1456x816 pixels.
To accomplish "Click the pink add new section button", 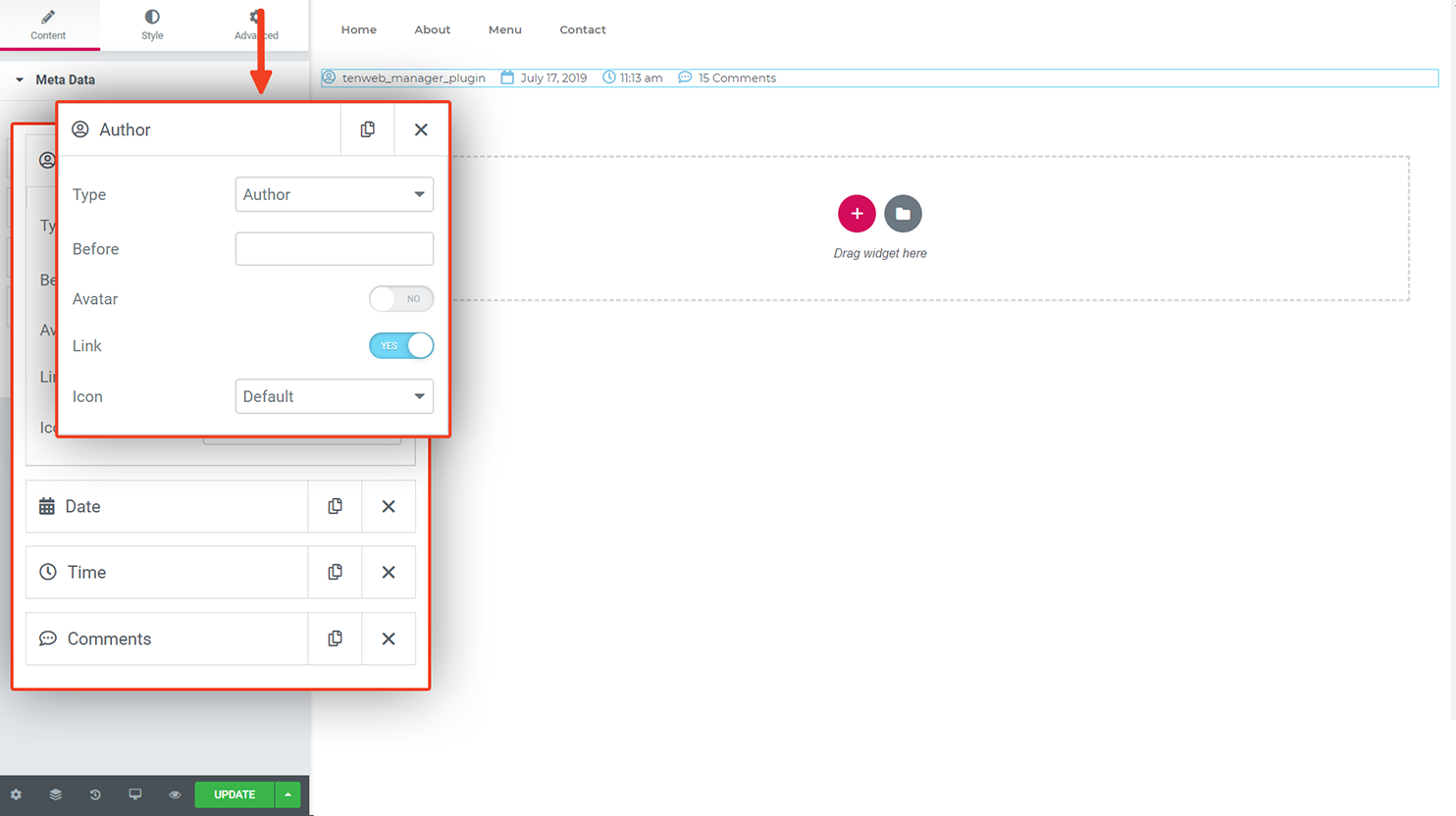I will pyautogui.click(x=857, y=214).
